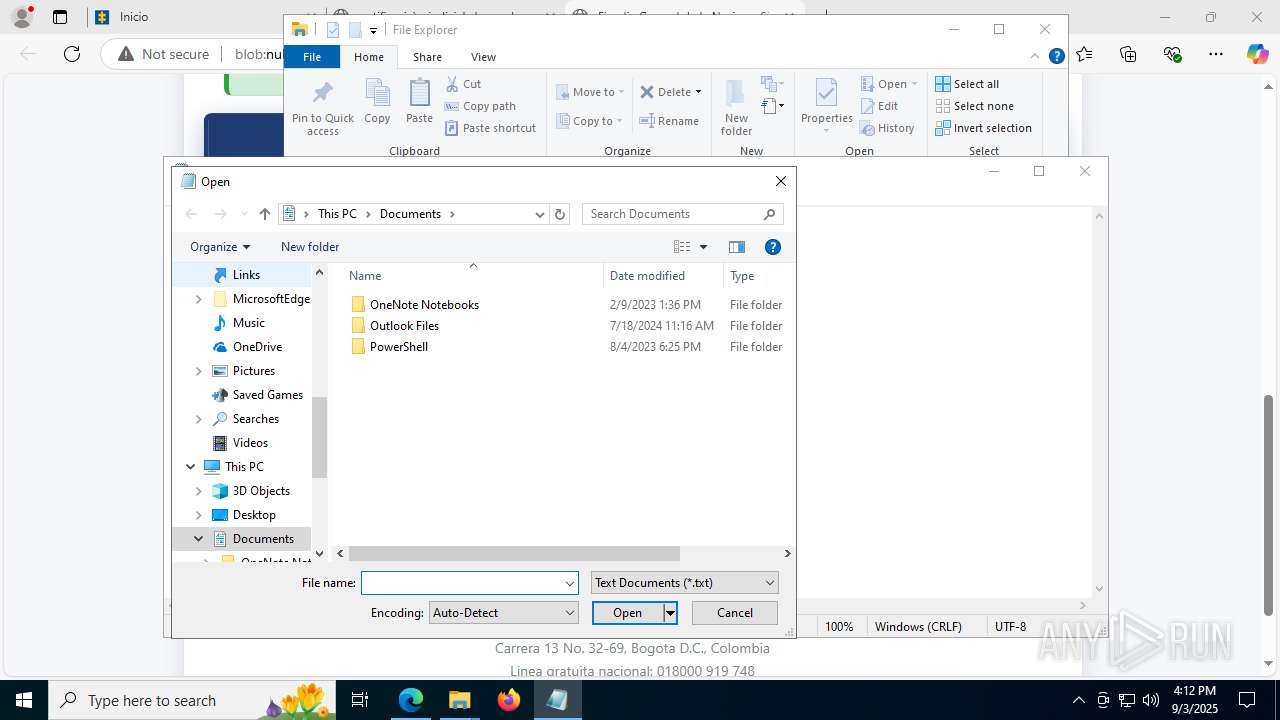
Task: Select OneDrive in the navigation tree
Action: [257, 347]
